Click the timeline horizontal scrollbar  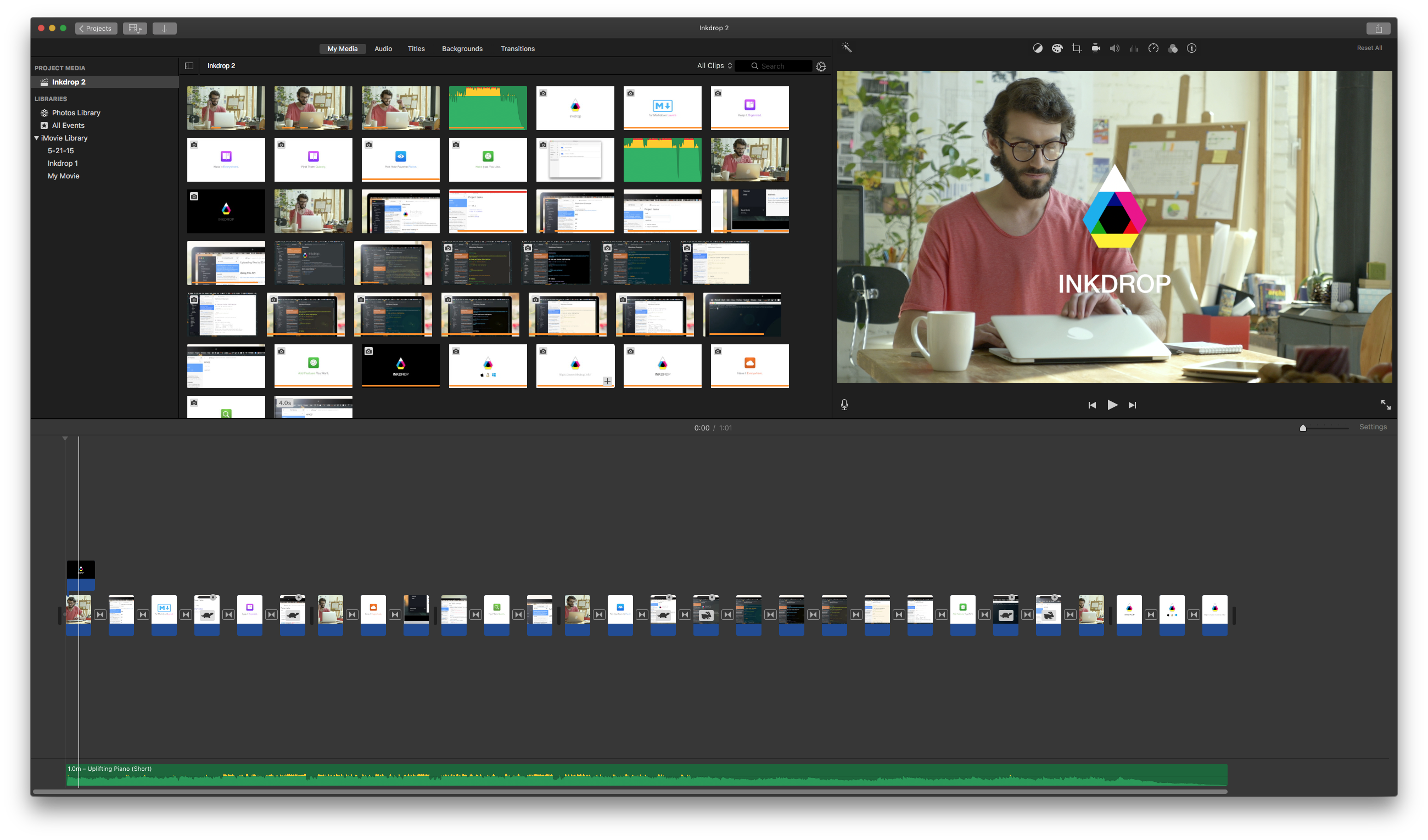[x=630, y=791]
